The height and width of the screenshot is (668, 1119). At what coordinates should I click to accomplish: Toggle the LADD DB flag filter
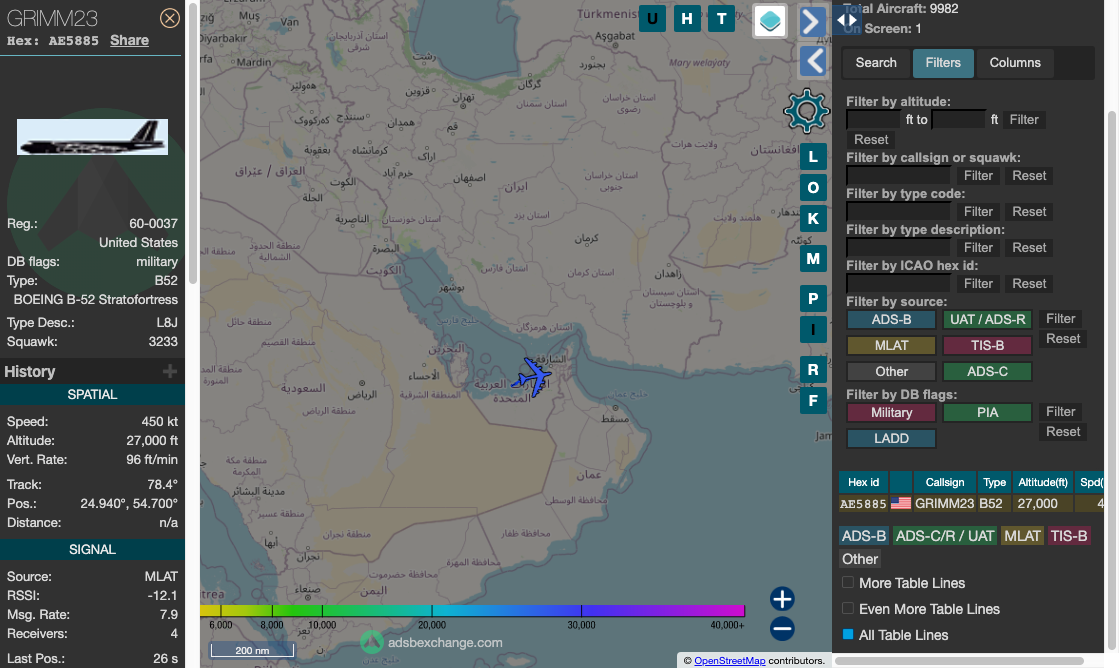891,438
